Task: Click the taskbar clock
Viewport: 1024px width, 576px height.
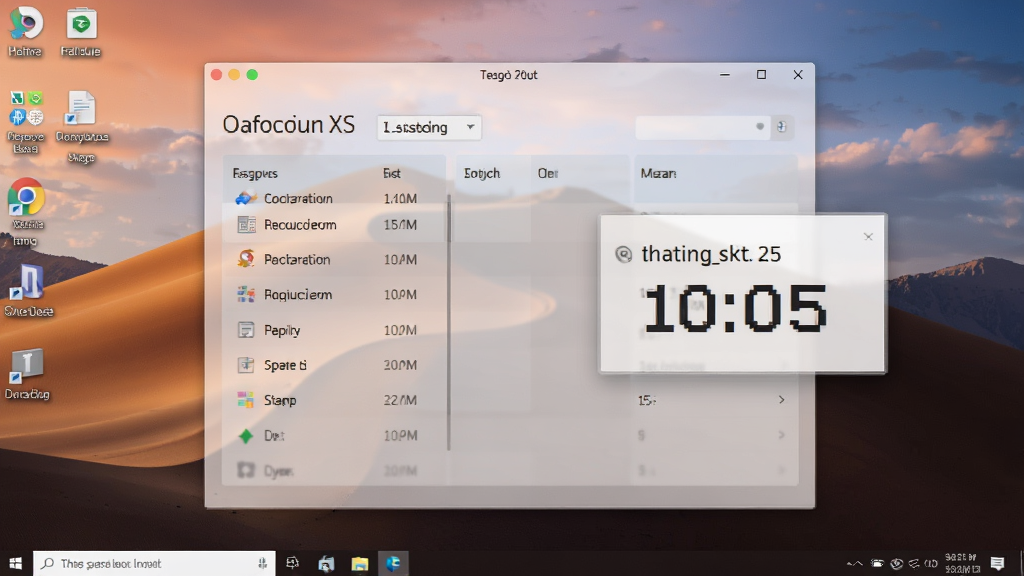Action: pos(962,563)
